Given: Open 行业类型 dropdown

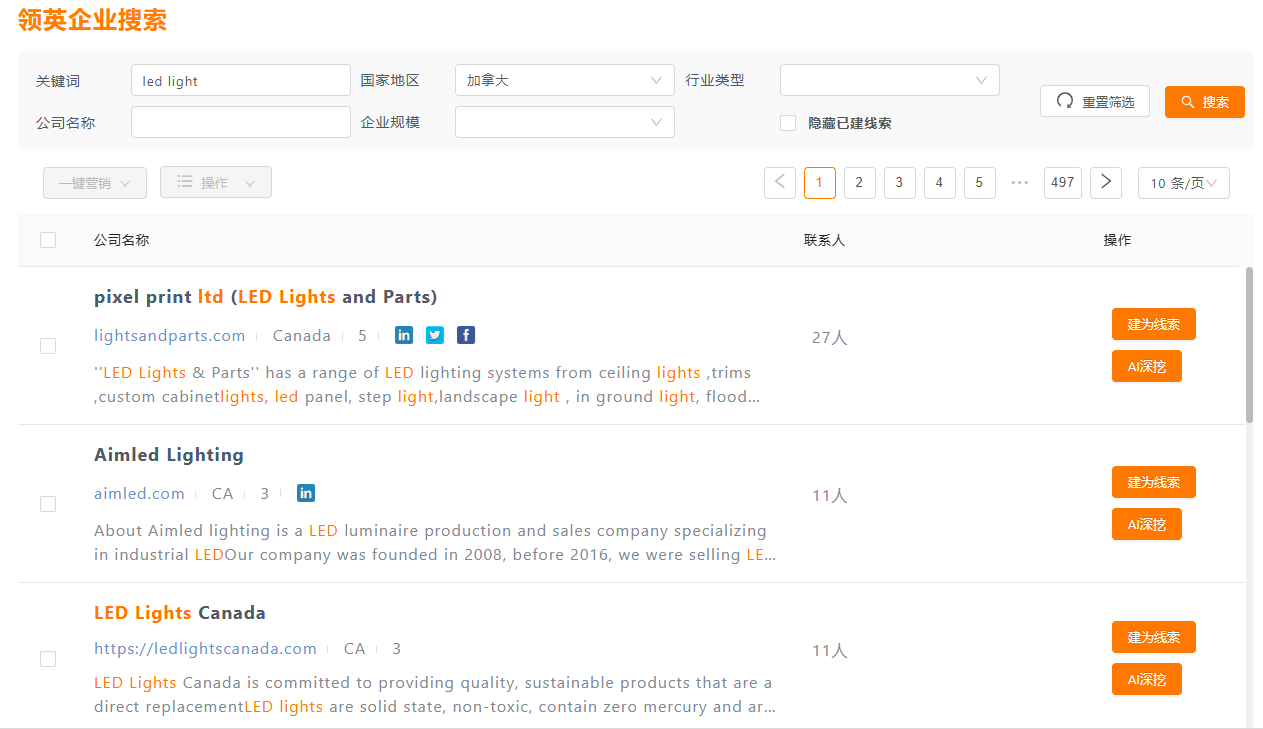Looking at the screenshot, I should (890, 80).
